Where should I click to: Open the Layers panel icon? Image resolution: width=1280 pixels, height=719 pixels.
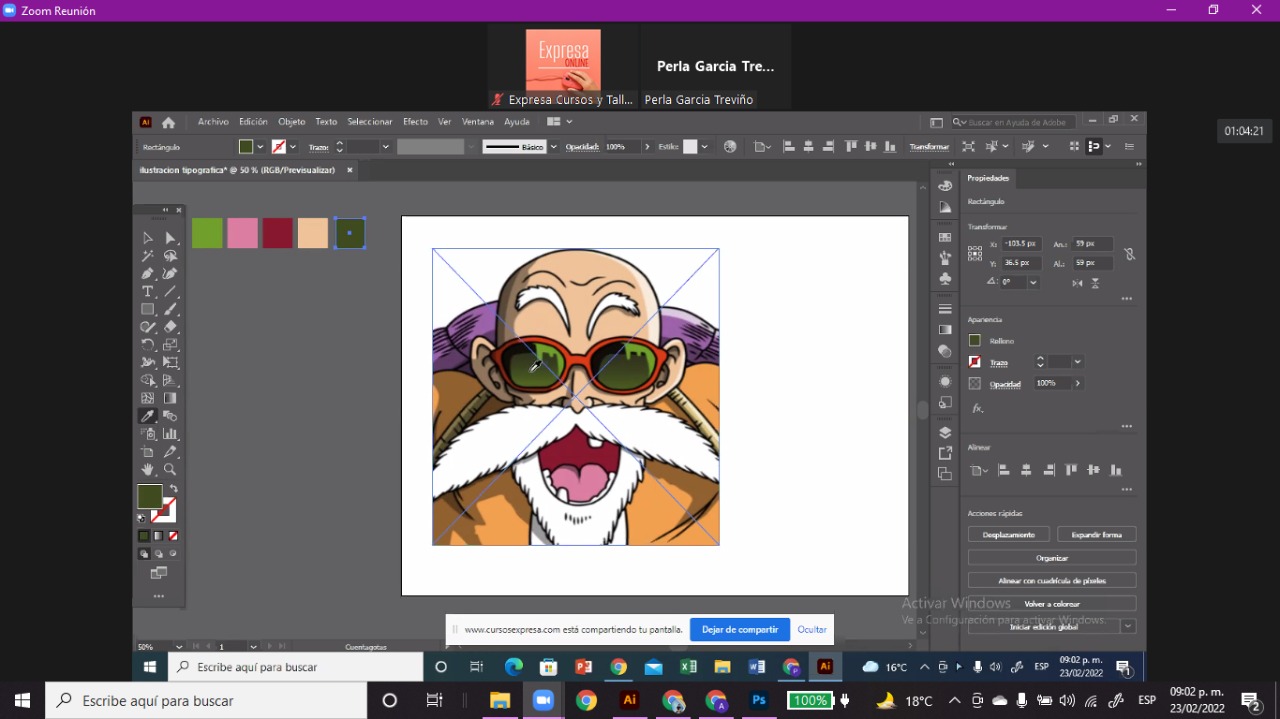[x=945, y=433]
